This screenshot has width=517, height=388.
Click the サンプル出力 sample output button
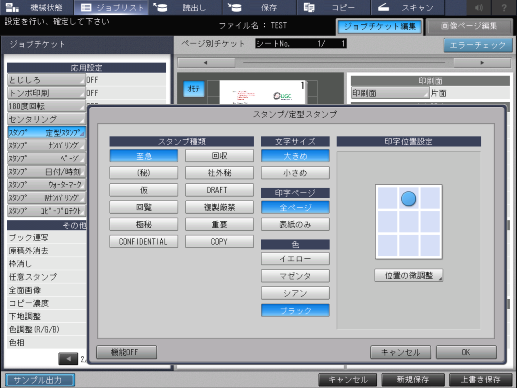tap(40, 380)
